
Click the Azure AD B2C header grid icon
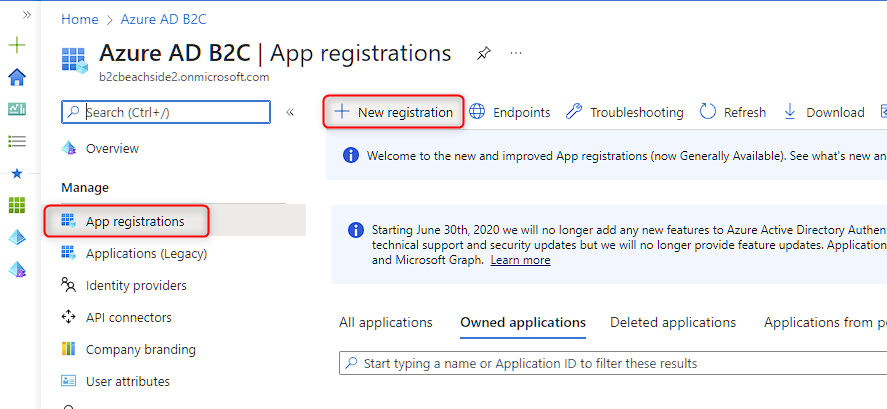[75, 61]
